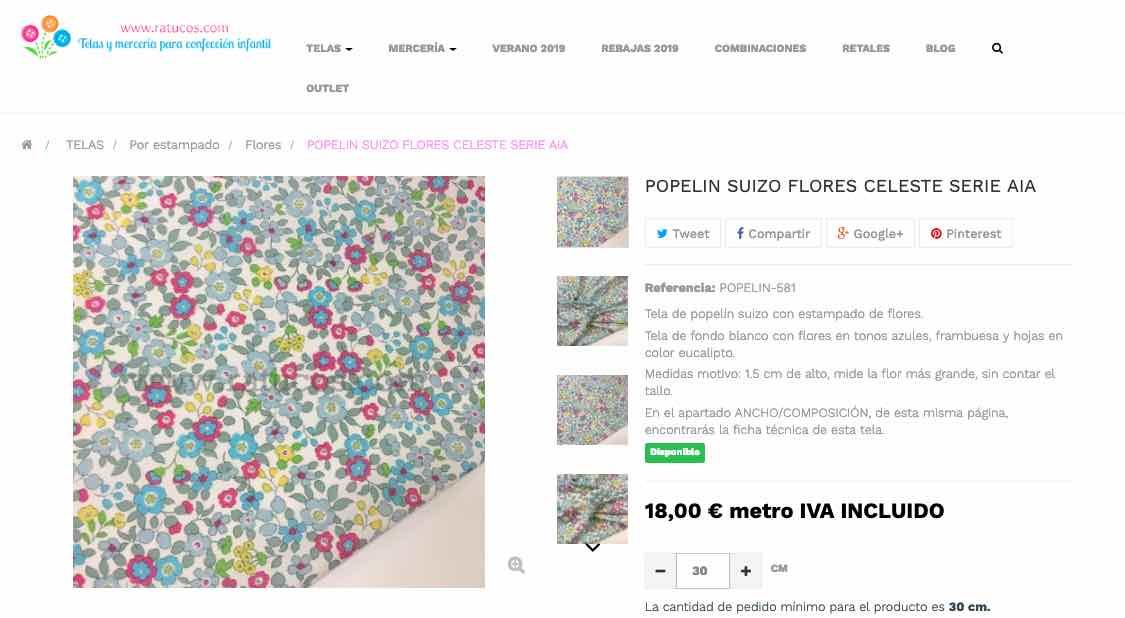1125x618 pixels.
Task: Select the second fabric thumbnail image
Action: point(592,311)
